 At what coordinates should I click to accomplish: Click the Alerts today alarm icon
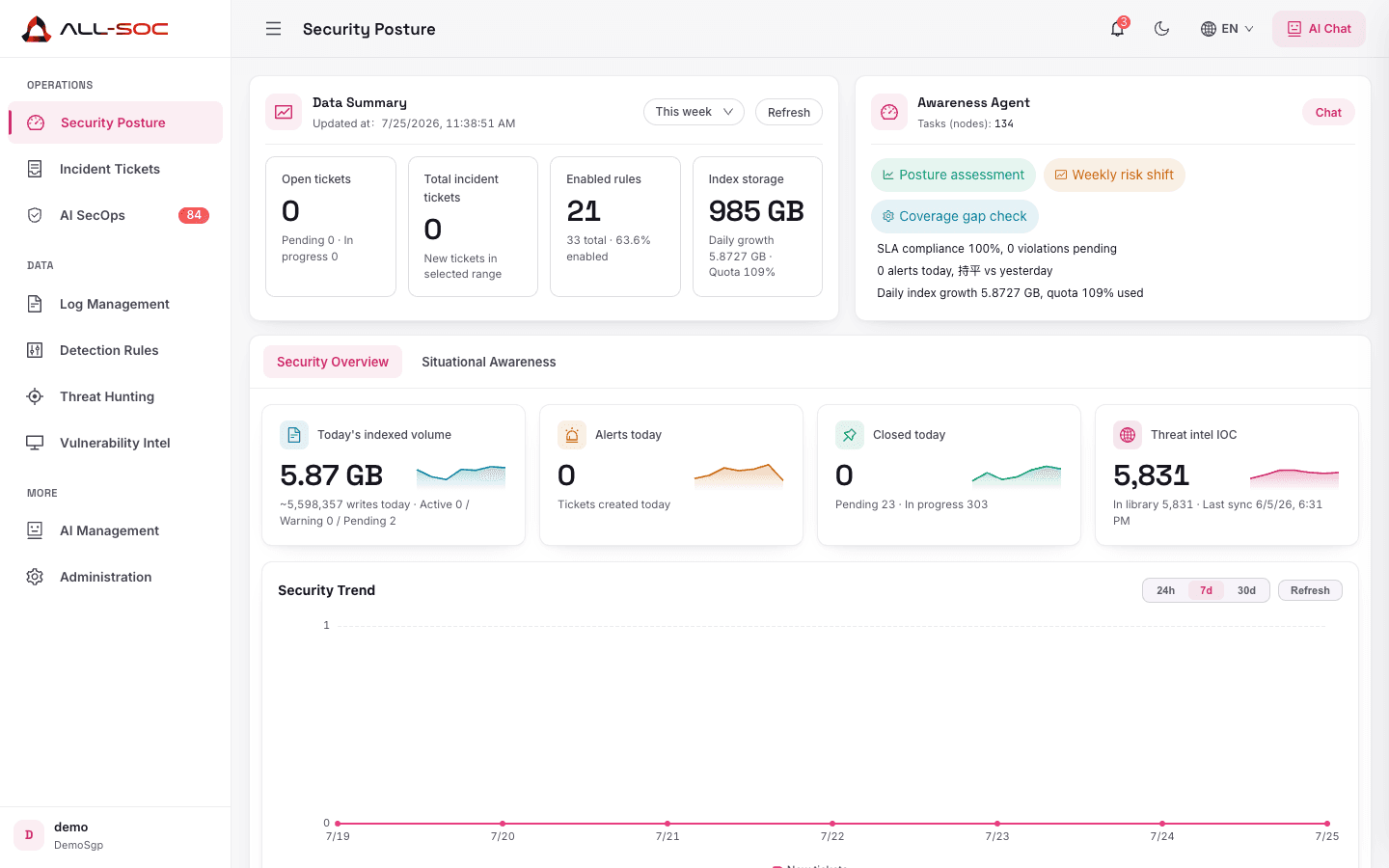(x=572, y=435)
